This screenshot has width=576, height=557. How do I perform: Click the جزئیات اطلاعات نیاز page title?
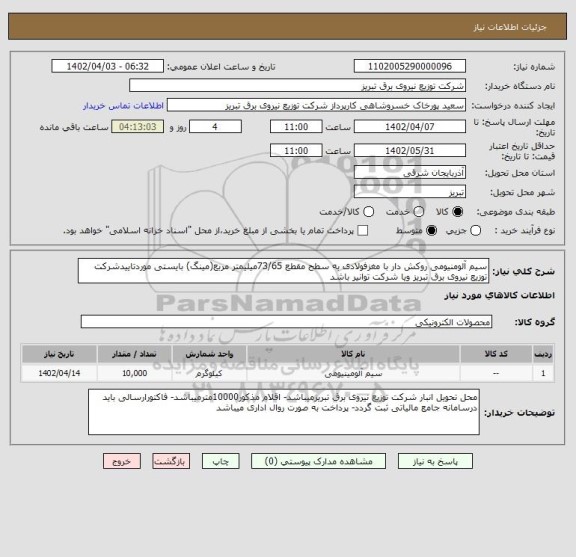(510, 28)
